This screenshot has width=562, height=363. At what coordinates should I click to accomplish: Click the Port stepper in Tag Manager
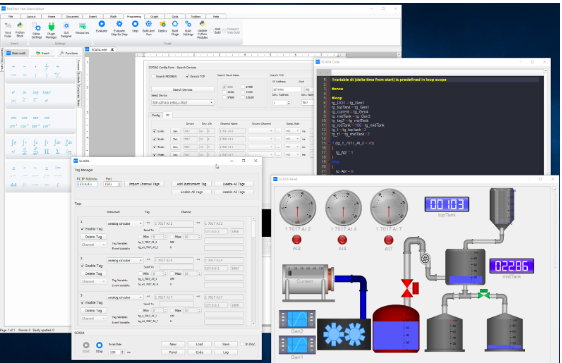120,184
